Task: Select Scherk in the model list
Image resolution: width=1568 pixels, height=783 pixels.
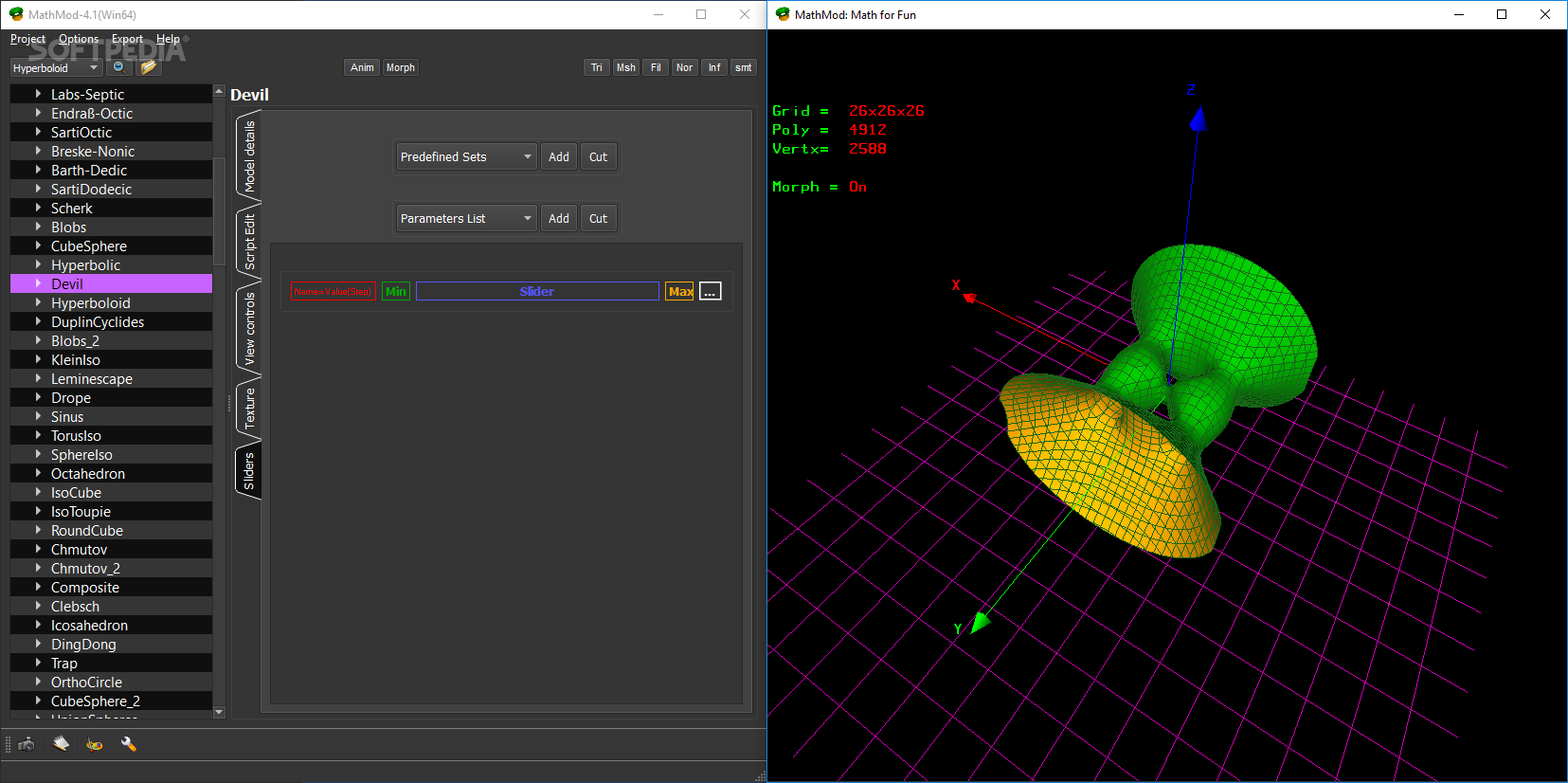Action: click(x=72, y=208)
